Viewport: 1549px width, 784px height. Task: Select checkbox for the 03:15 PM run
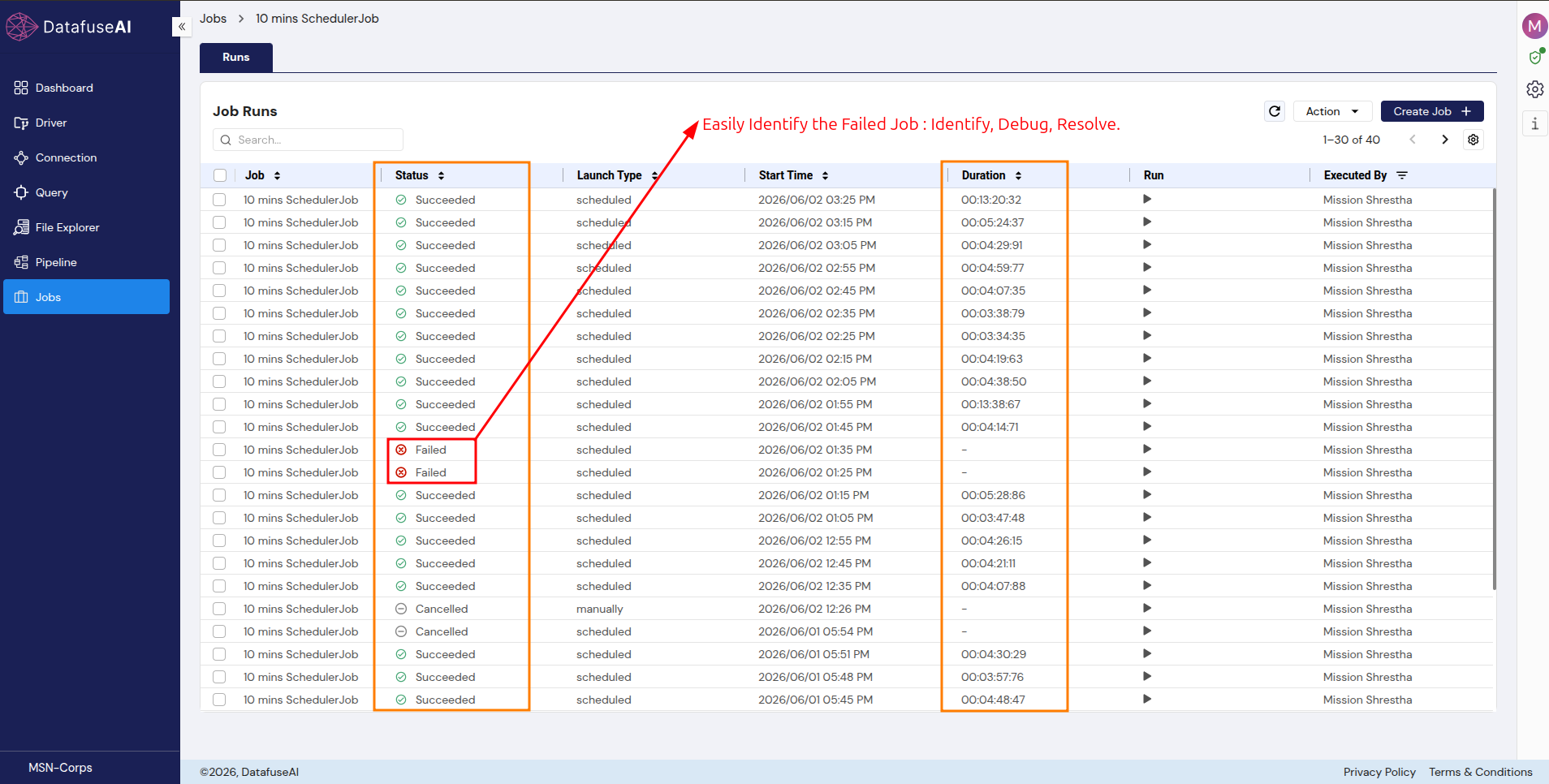[x=219, y=222]
